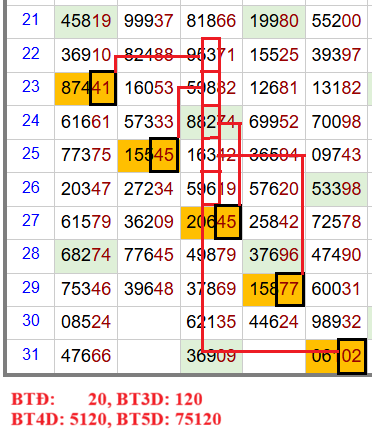This screenshot has width=372, height=438.
Task: Pick the cell reading 16053
Action: click(149, 89)
